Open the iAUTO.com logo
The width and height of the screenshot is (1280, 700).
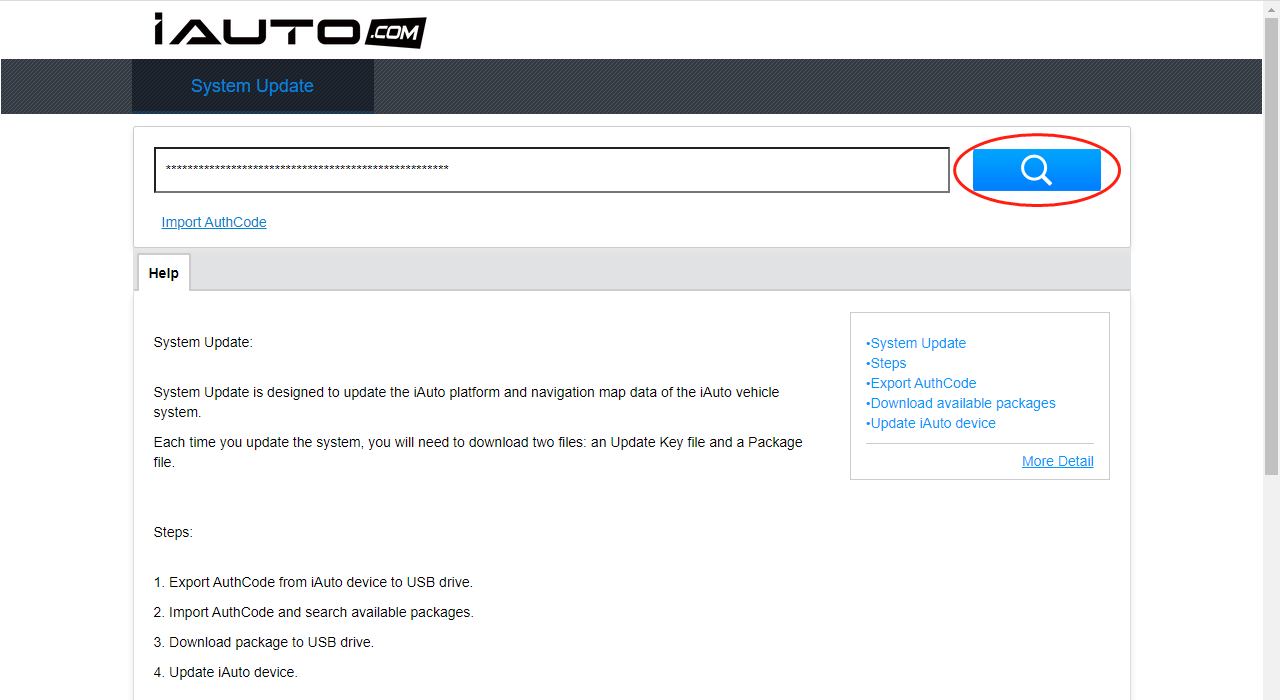click(x=290, y=30)
